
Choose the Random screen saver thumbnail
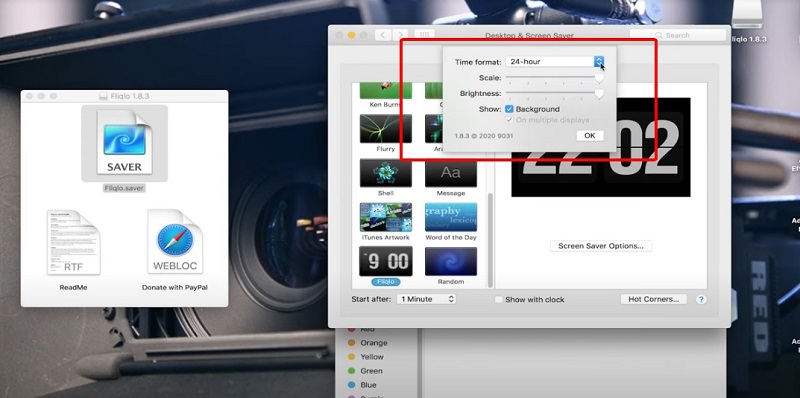[451, 261]
